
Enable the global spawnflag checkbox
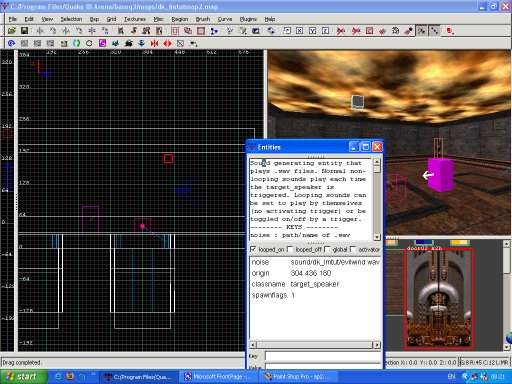tap(327, 249)
